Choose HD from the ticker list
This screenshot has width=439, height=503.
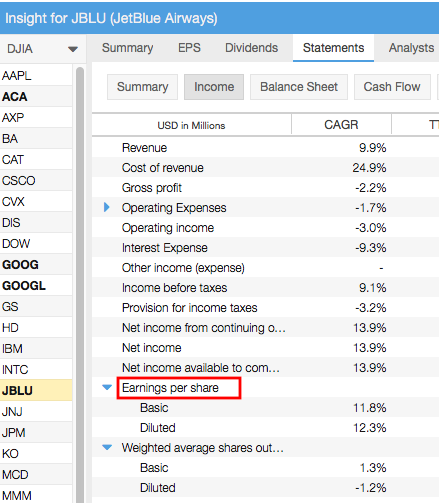click(36, 328)
